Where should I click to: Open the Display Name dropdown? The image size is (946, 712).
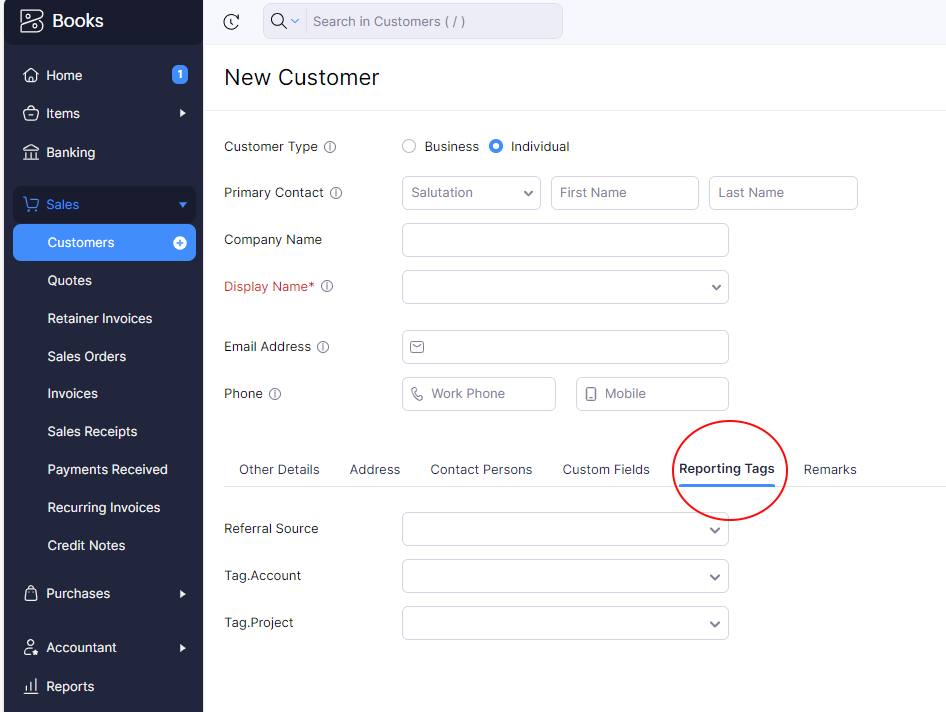pos(565,287)
